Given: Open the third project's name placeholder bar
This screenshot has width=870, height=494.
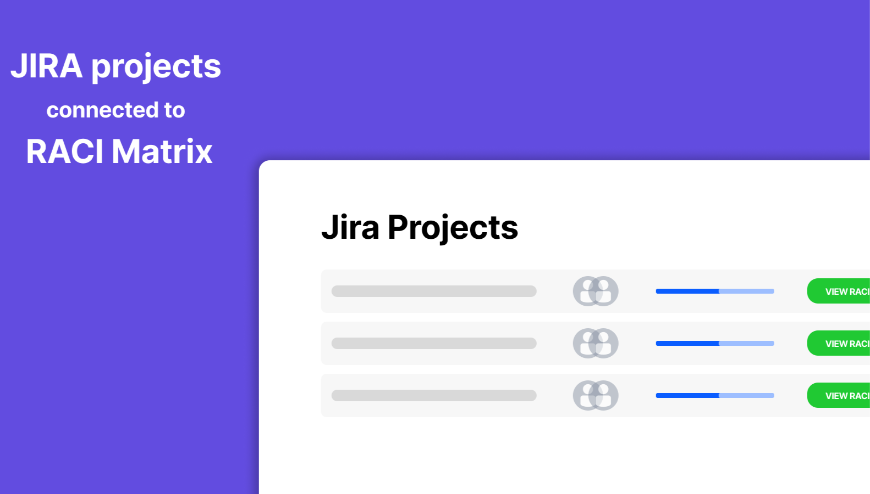Looking at the screenshot, I should [x=433, y=395].
